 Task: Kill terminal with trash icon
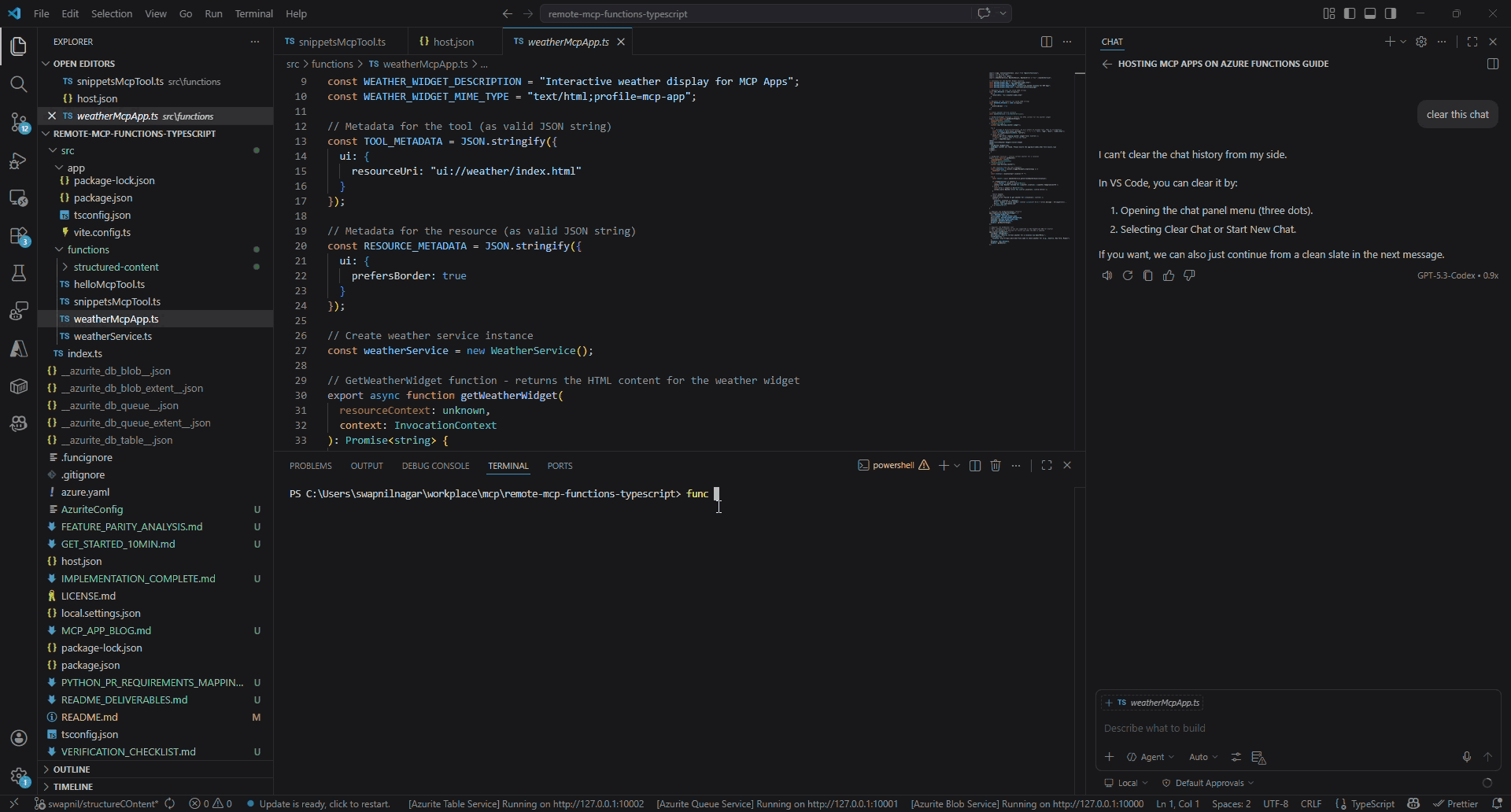point(996,466)
